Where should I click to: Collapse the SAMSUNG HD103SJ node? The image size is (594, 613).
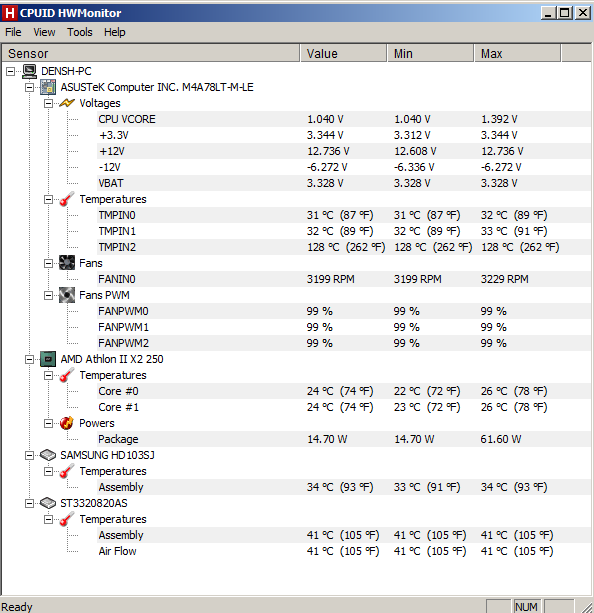point(29,455)
